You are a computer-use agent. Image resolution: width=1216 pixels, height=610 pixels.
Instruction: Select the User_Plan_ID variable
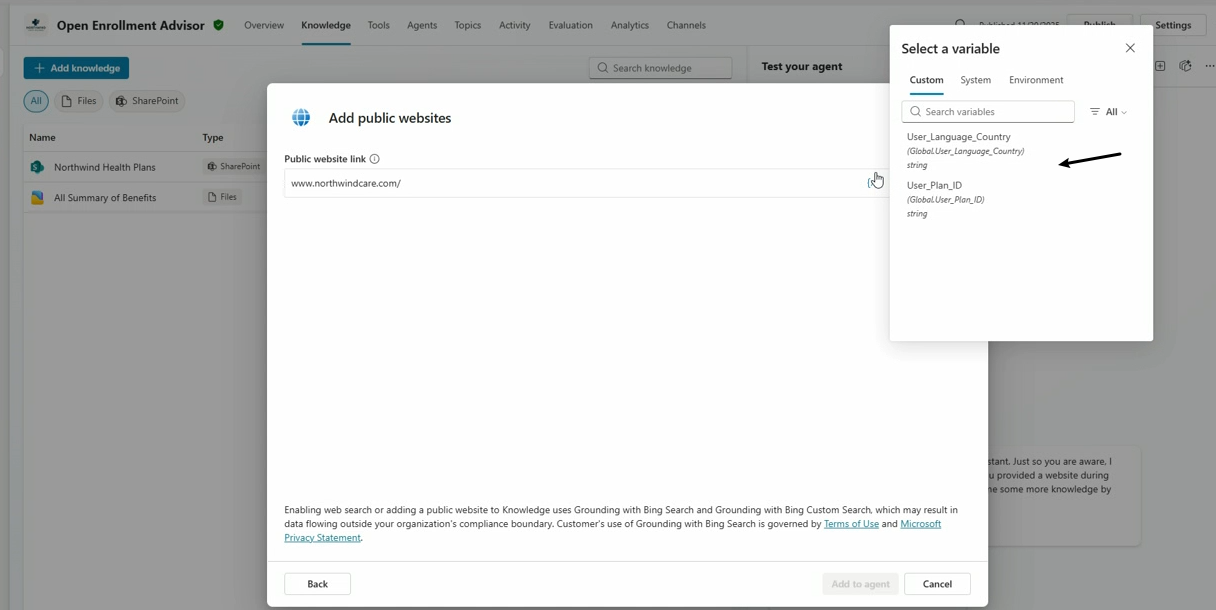(x=945, y=199)
